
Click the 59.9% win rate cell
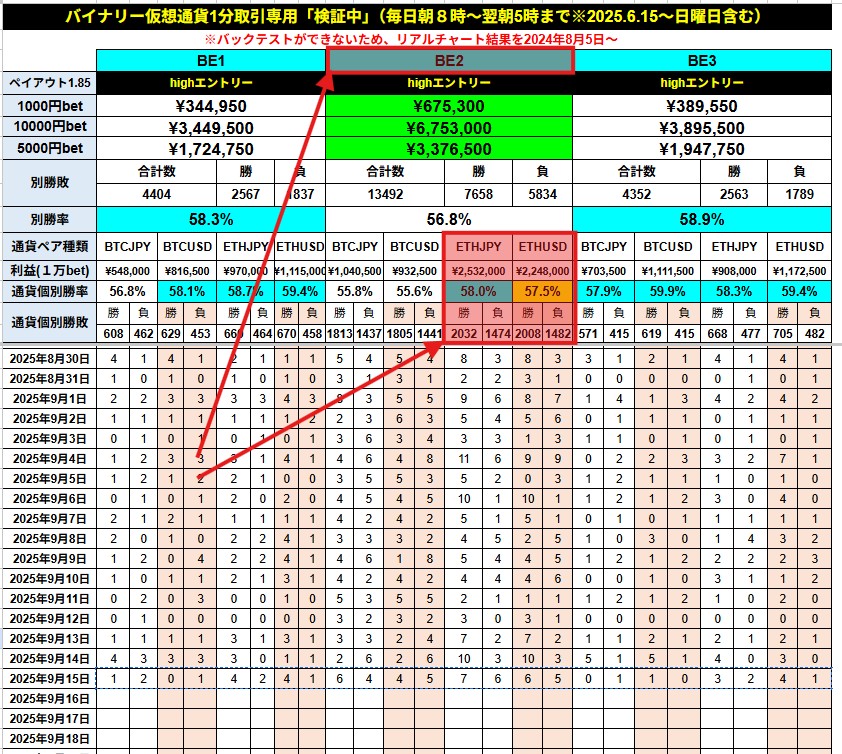point(667,292)
